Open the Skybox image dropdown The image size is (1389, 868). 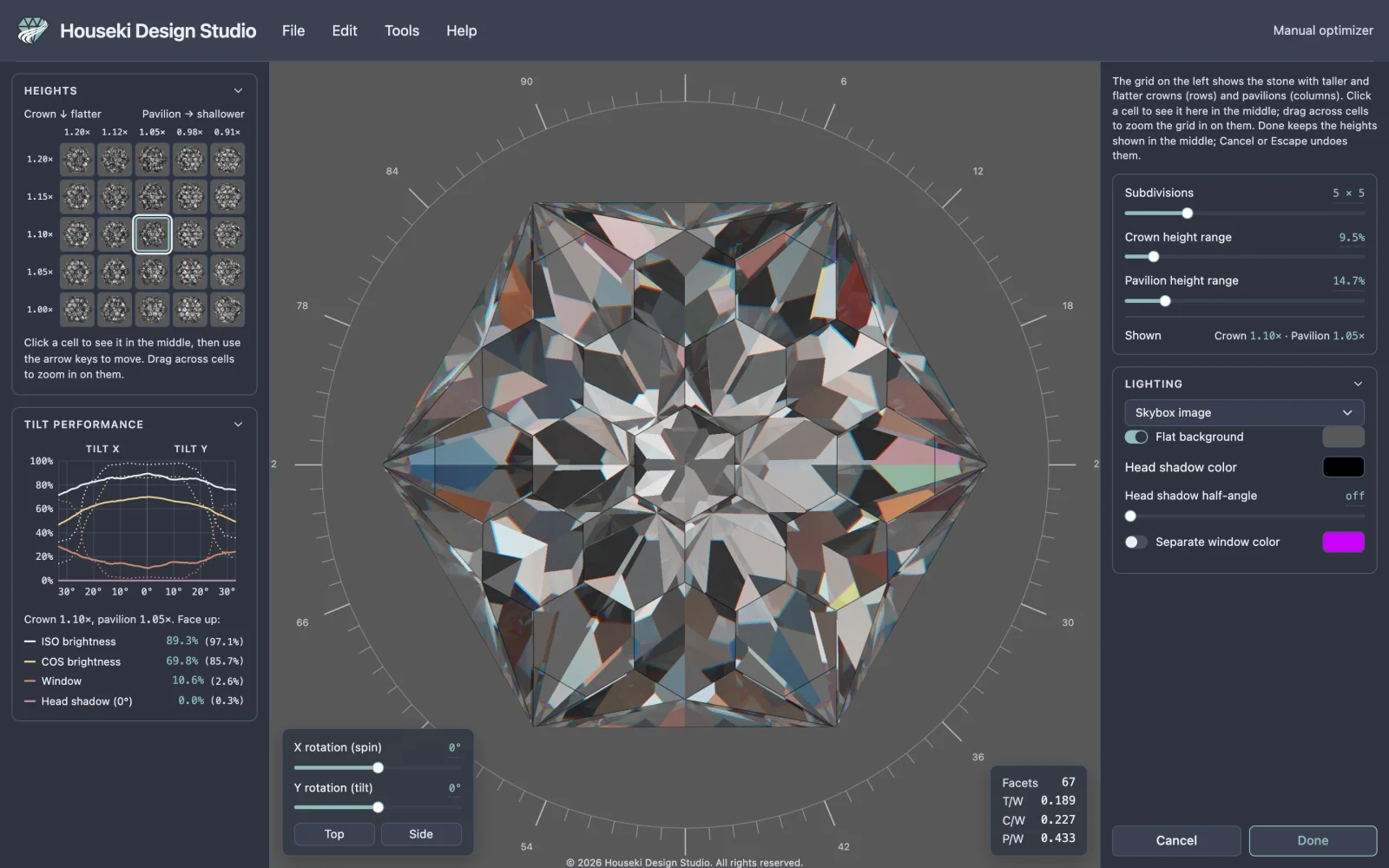[1244, 412]
